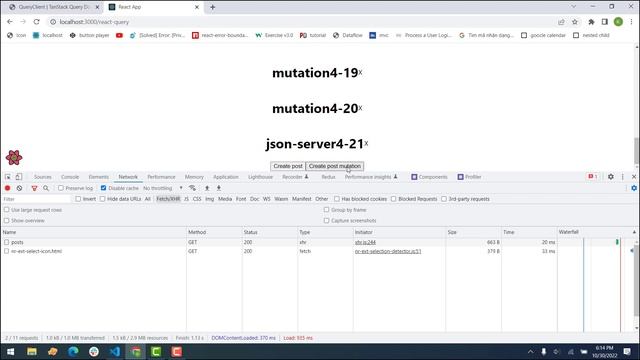The image size is (640, 360).
Task: Clear the network log
Action: [x=19, y=188]
